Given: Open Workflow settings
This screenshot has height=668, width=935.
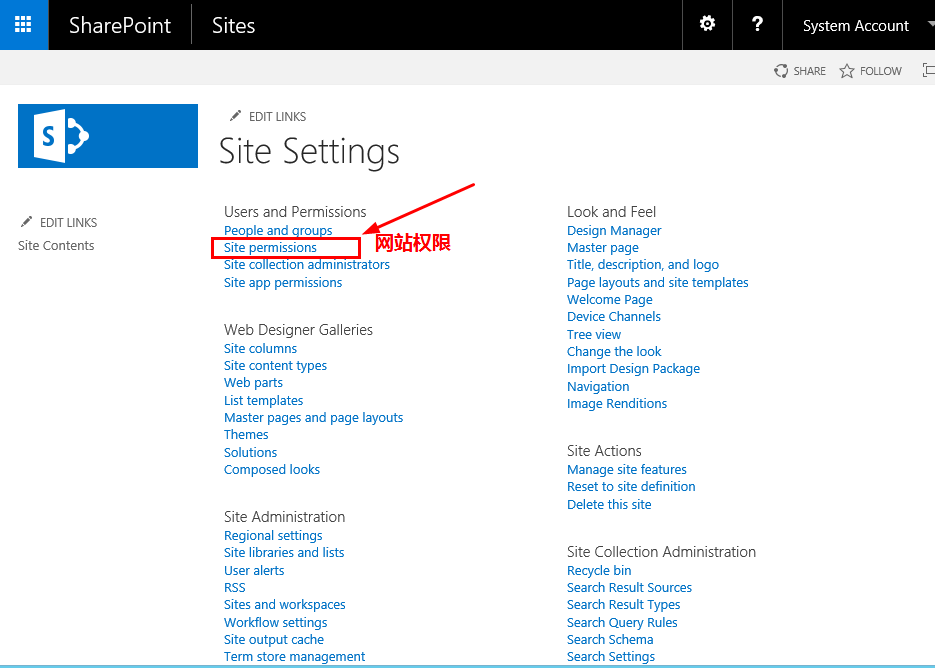Looking at the screenshot, I should [x=275, y=623].
